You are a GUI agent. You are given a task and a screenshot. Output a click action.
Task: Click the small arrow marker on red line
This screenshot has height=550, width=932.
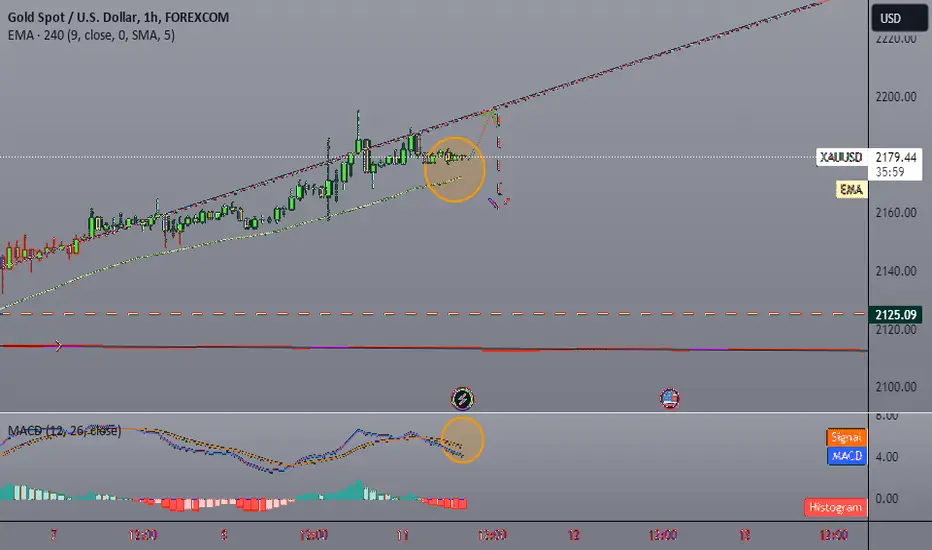tap(58, 345)
